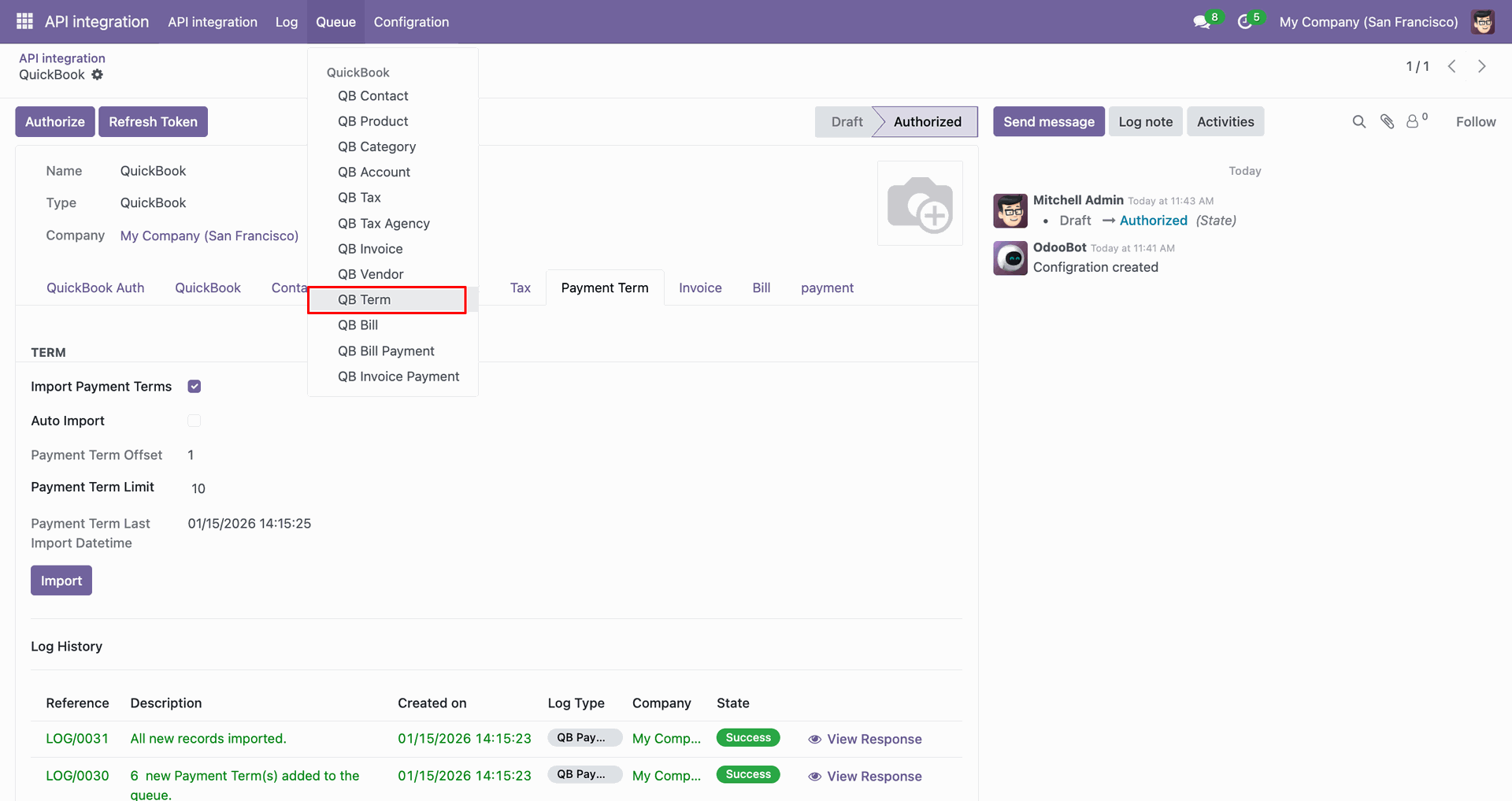The width and height of the screenshot is (1512, 801).
Task: Switch to the Invoice tab
Action: click(700, 287)
